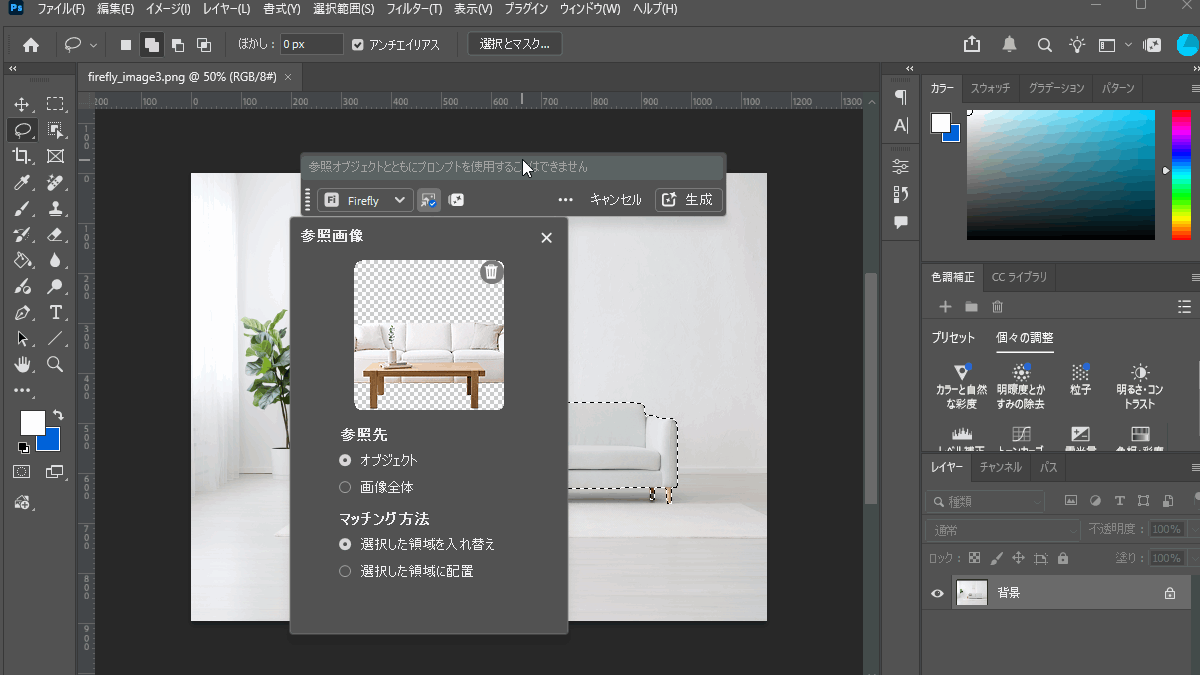This screenshot has width=1200, height=675.
Task: Open the layer blend mode 通常 dropdown
Action: (x=1003, y=529)
